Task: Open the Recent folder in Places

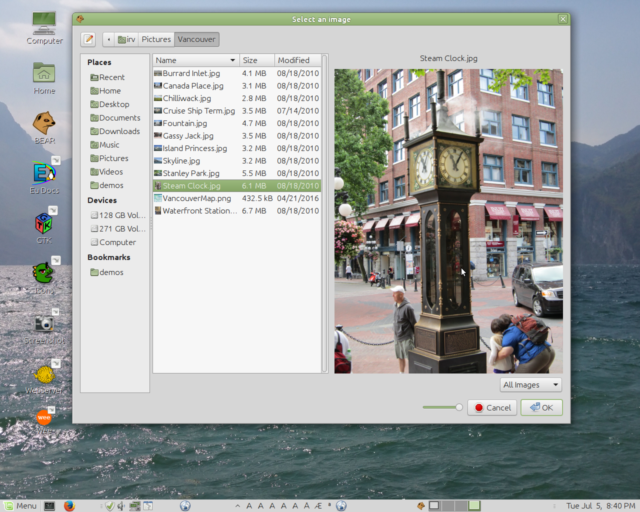Action: pyautogui.click(x=111, y=77)
